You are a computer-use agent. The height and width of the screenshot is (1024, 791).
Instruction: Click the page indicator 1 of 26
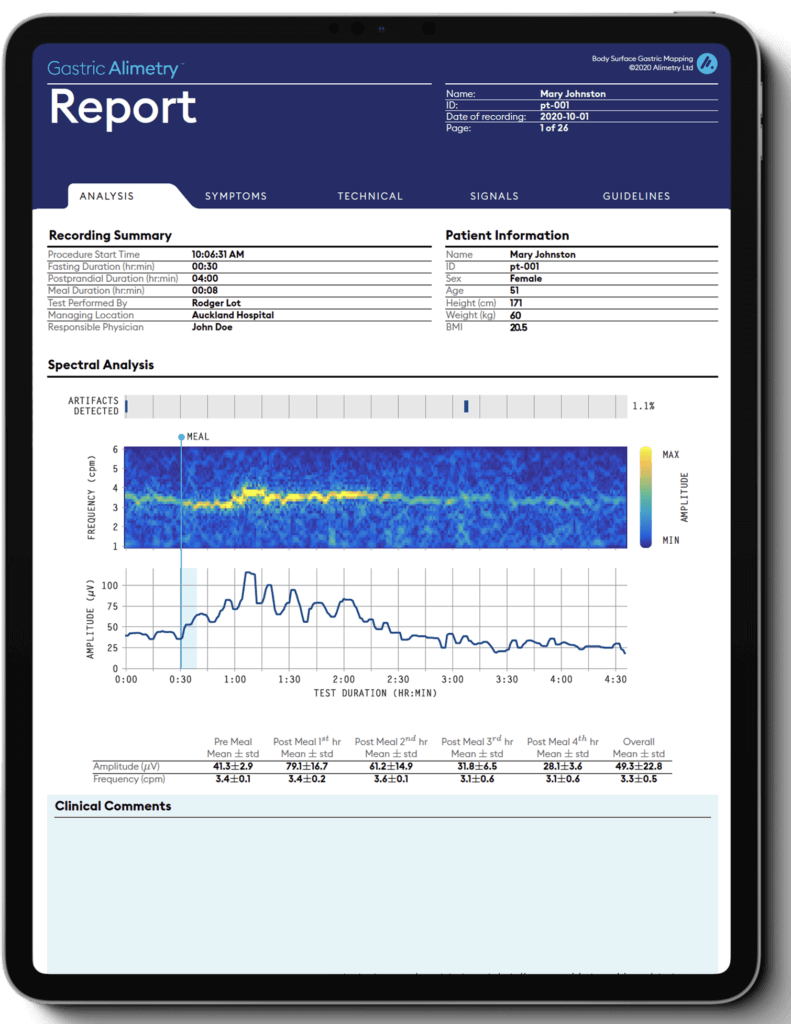click(x=554, y=128)
